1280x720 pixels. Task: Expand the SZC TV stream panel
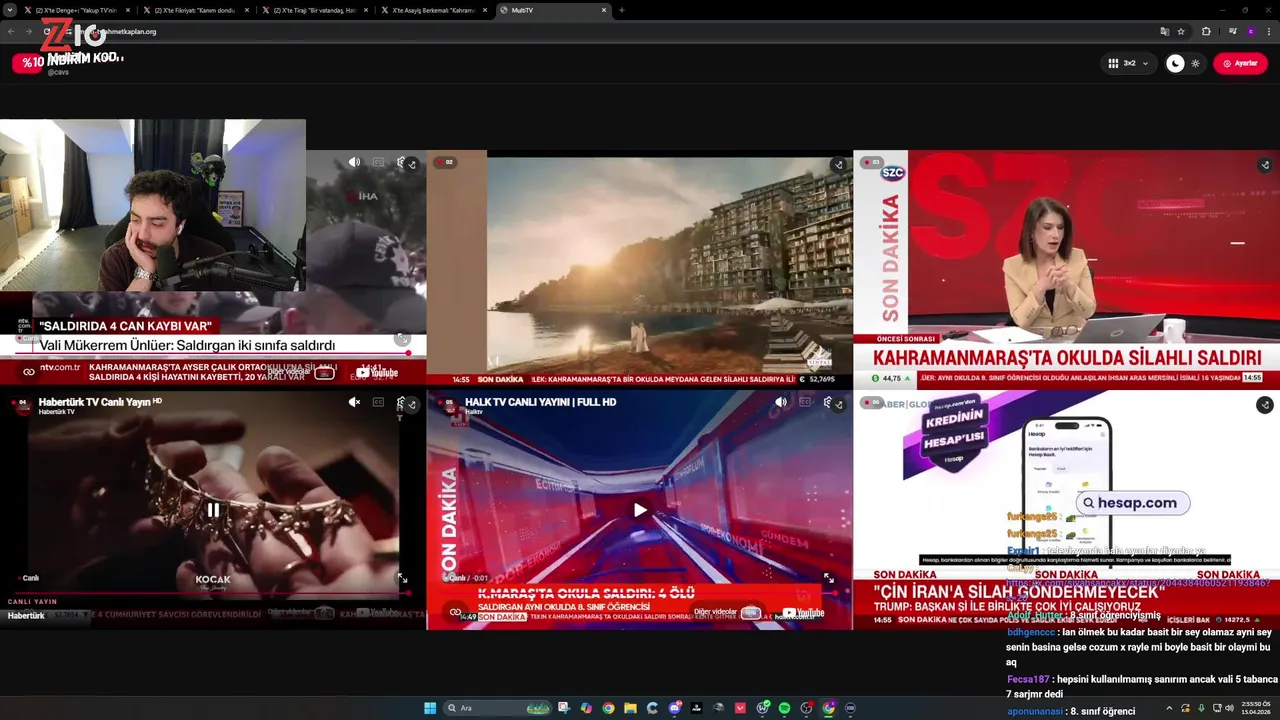pos(1265,165)
